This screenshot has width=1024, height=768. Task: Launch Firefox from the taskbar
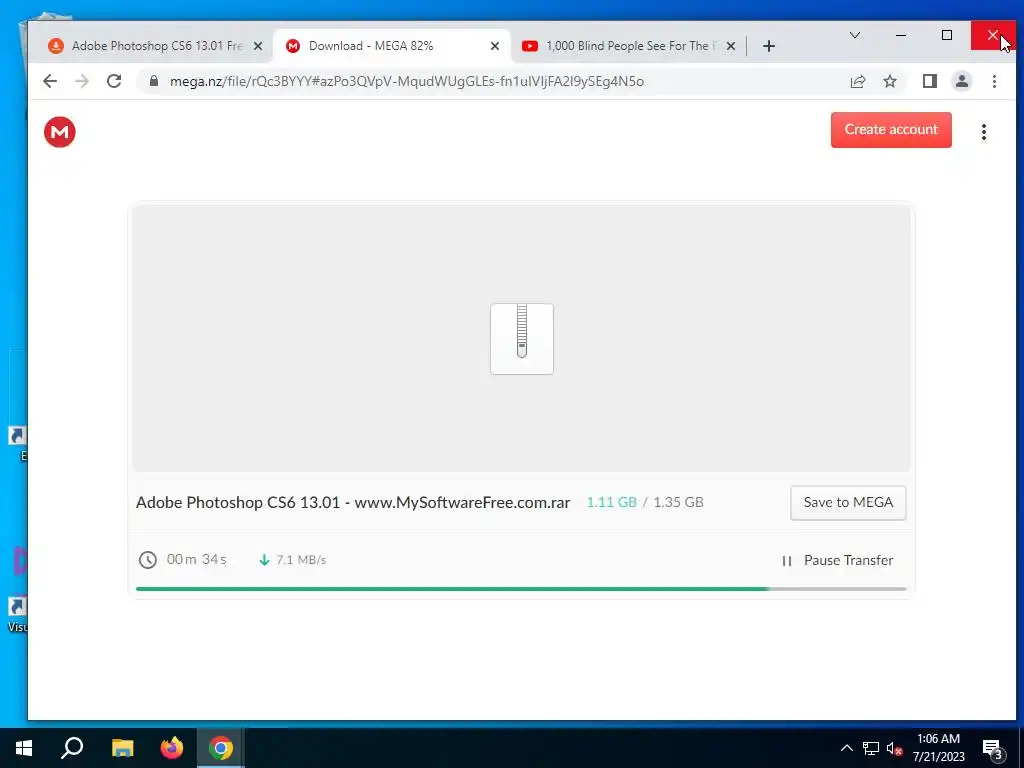coord(172,748)
